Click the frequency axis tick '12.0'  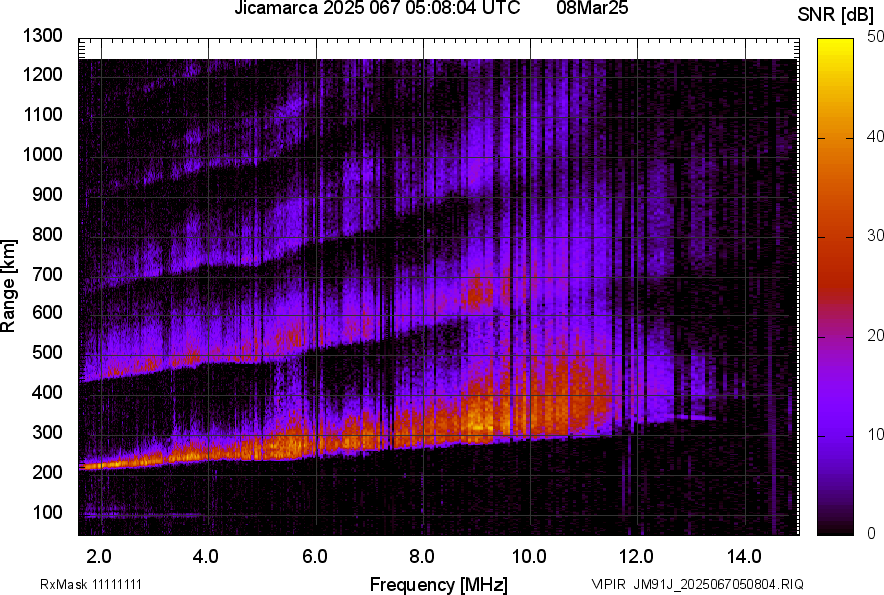pos(637,557)
